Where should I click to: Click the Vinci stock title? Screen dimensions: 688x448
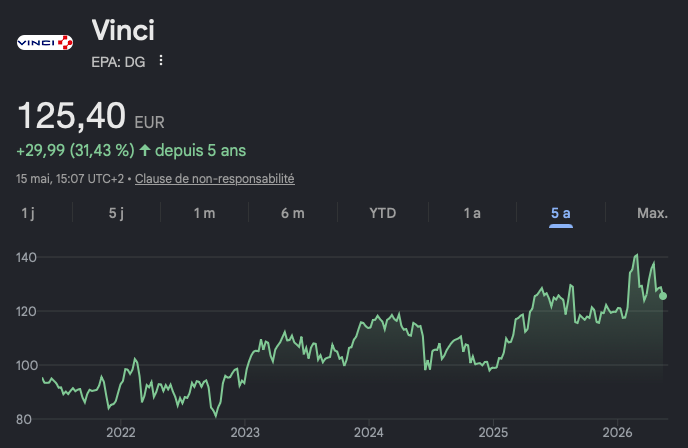point(123,30)
